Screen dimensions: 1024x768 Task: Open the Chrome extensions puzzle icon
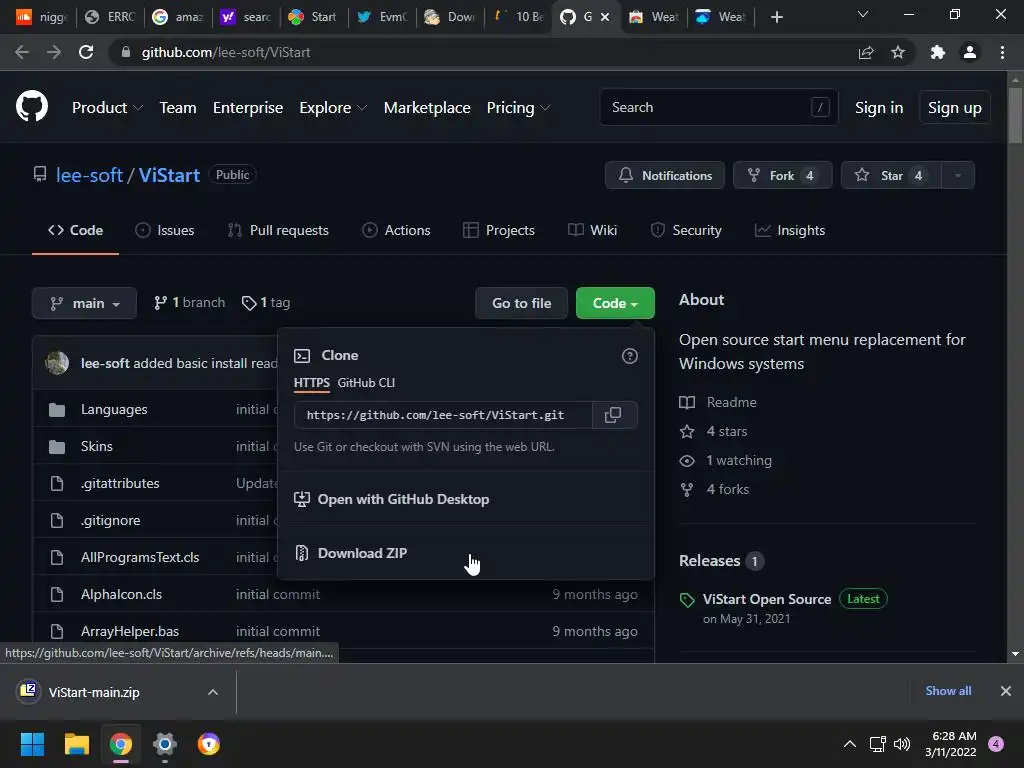(x=938, y=52)
